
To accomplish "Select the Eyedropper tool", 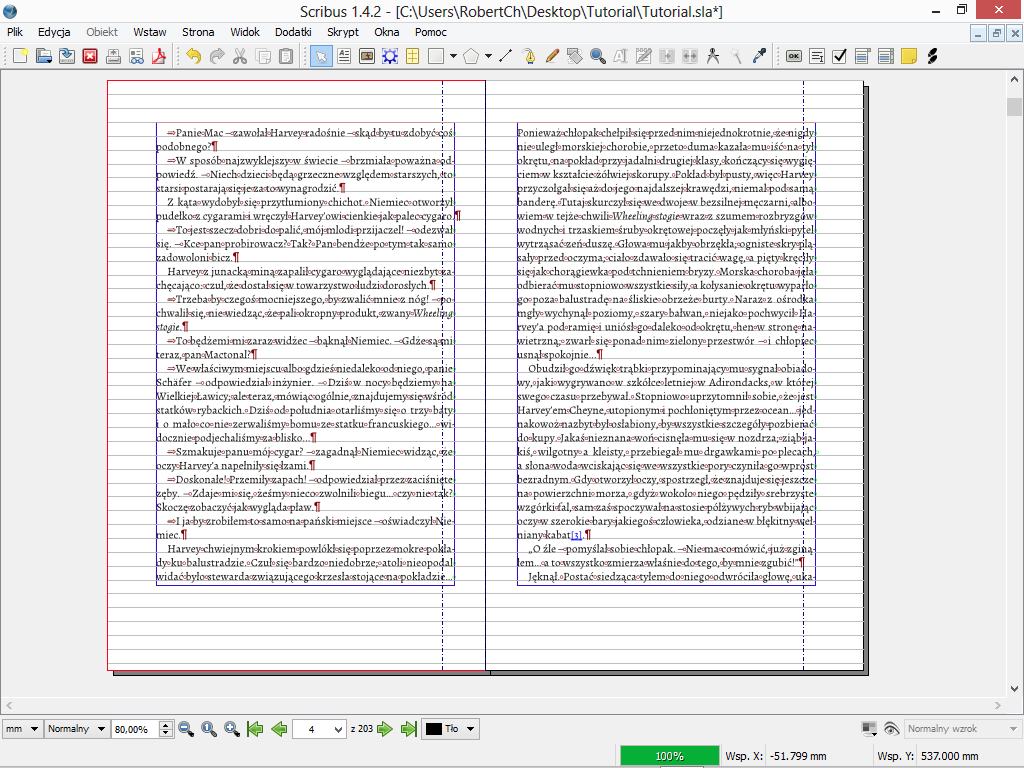I will tap(759, 56).
